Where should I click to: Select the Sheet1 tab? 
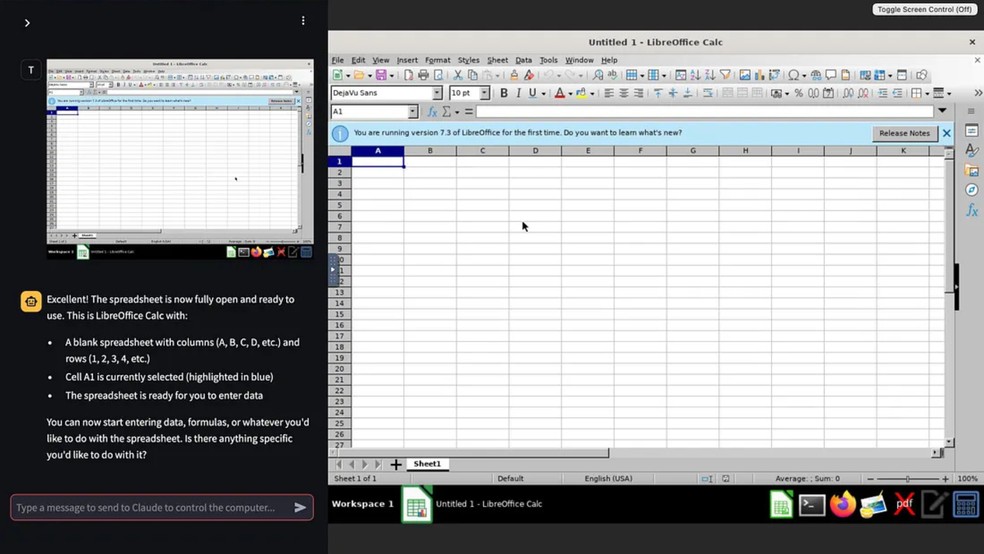(x=427, y=464)
